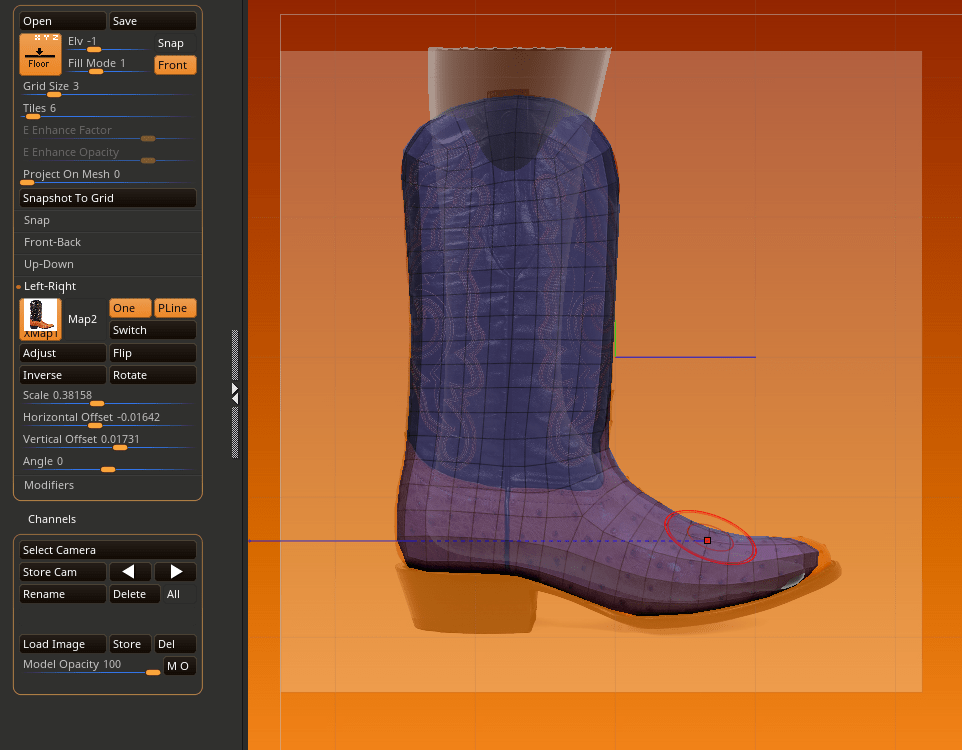The image size is (962, 750).
Task: Select the next camera arrow
Action: click(174, 571)
